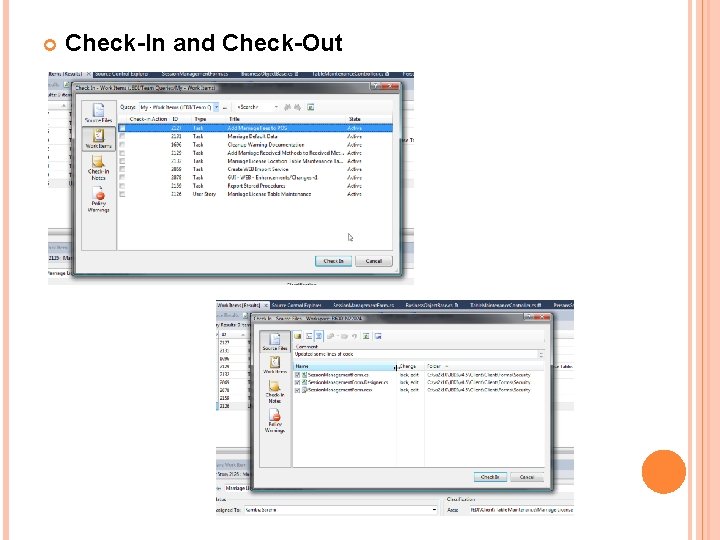Select Source Files icon in Work Items check-in dialog

tap(98, 112)
